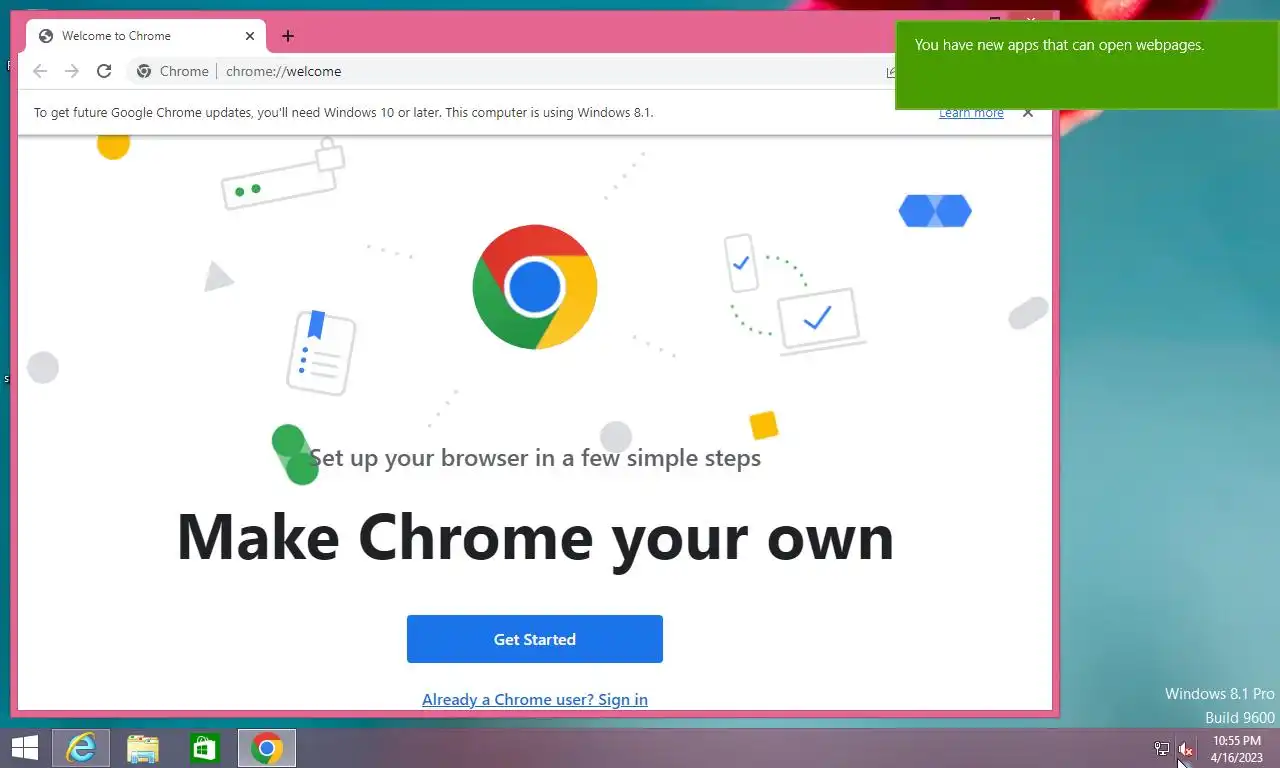The height and width of the screenshot is (768, 1280).
Task: Close the Welcome to Chrome tab
Action: coord(250,36)
